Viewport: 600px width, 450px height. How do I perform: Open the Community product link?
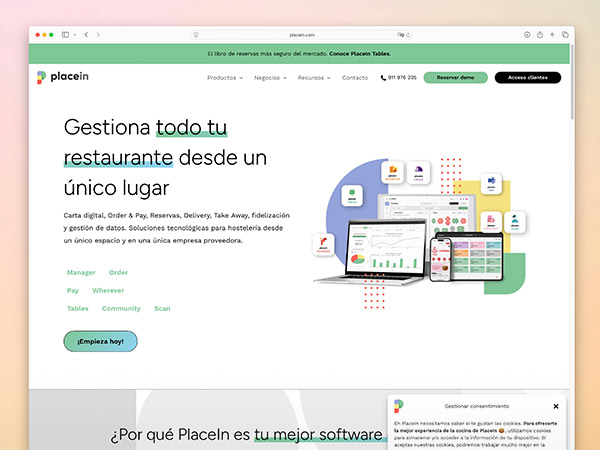[121, 308]
